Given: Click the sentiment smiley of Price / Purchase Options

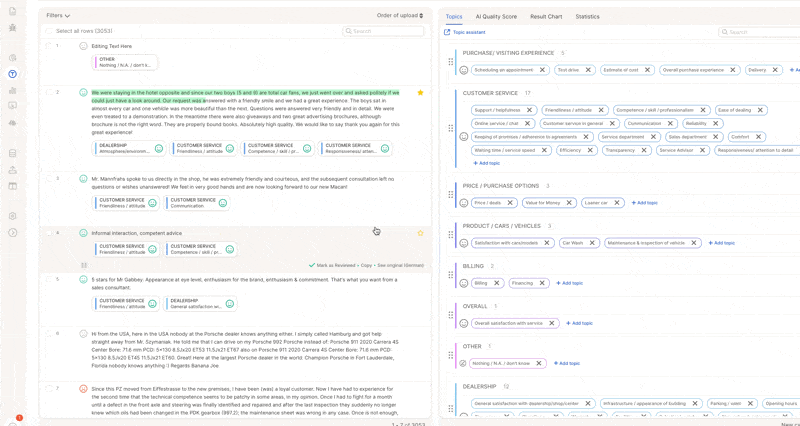Looking at the screenshot, I should point(464,203).
